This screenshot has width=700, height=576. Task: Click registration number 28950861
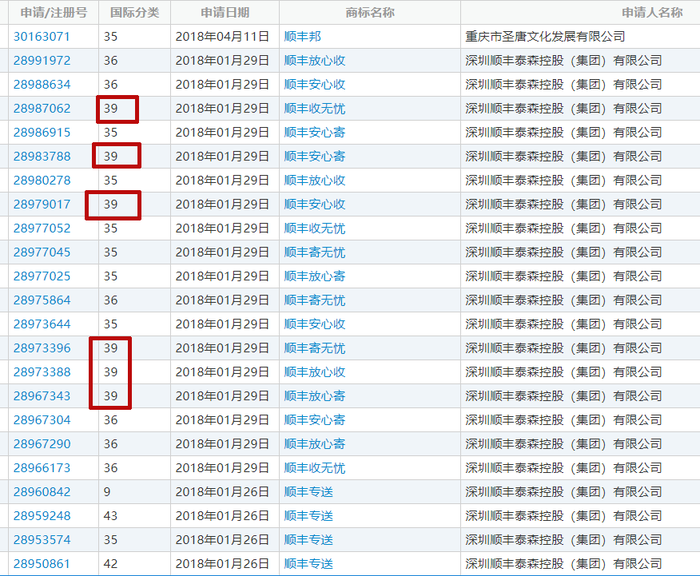click(42, 565)
